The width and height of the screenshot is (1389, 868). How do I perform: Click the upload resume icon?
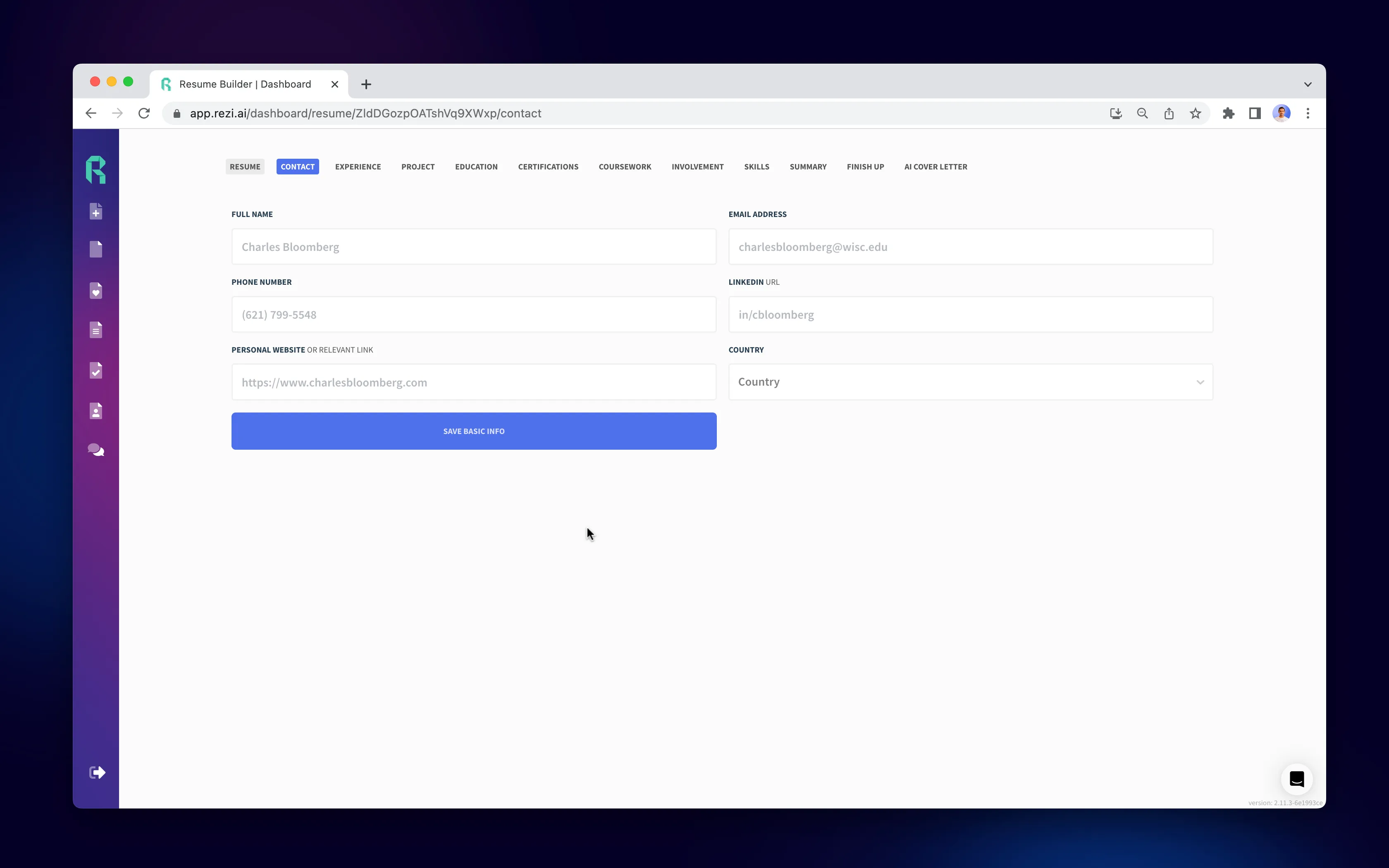[x=97, y=210]
